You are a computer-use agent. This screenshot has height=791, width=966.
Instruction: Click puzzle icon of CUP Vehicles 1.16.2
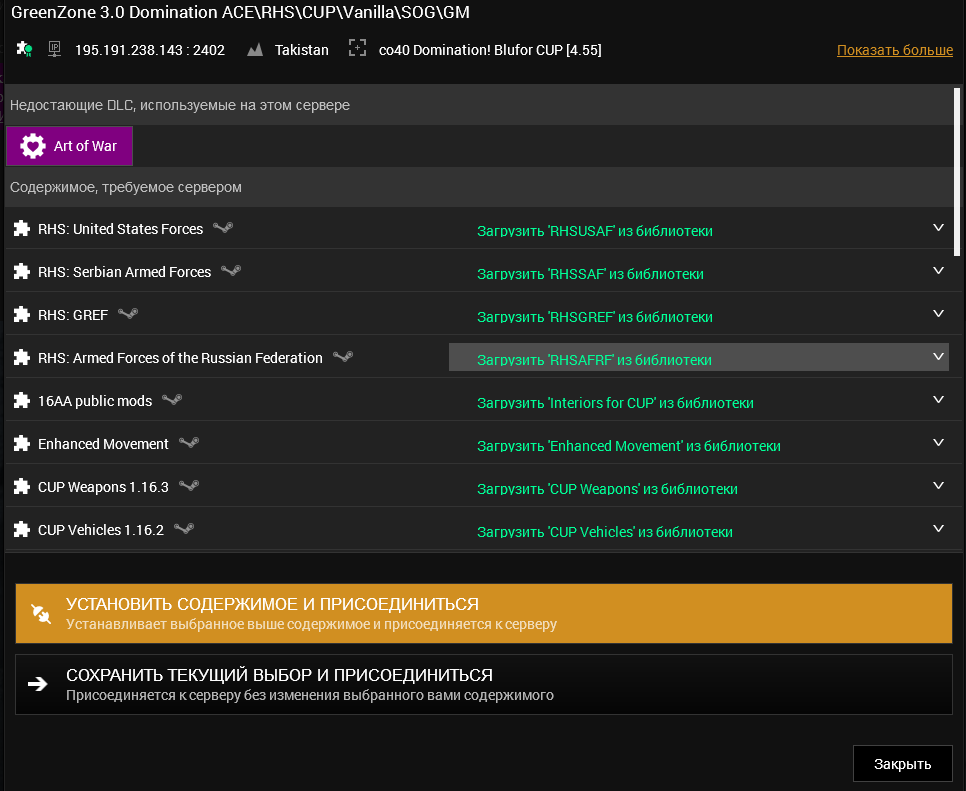coord(22,530)
